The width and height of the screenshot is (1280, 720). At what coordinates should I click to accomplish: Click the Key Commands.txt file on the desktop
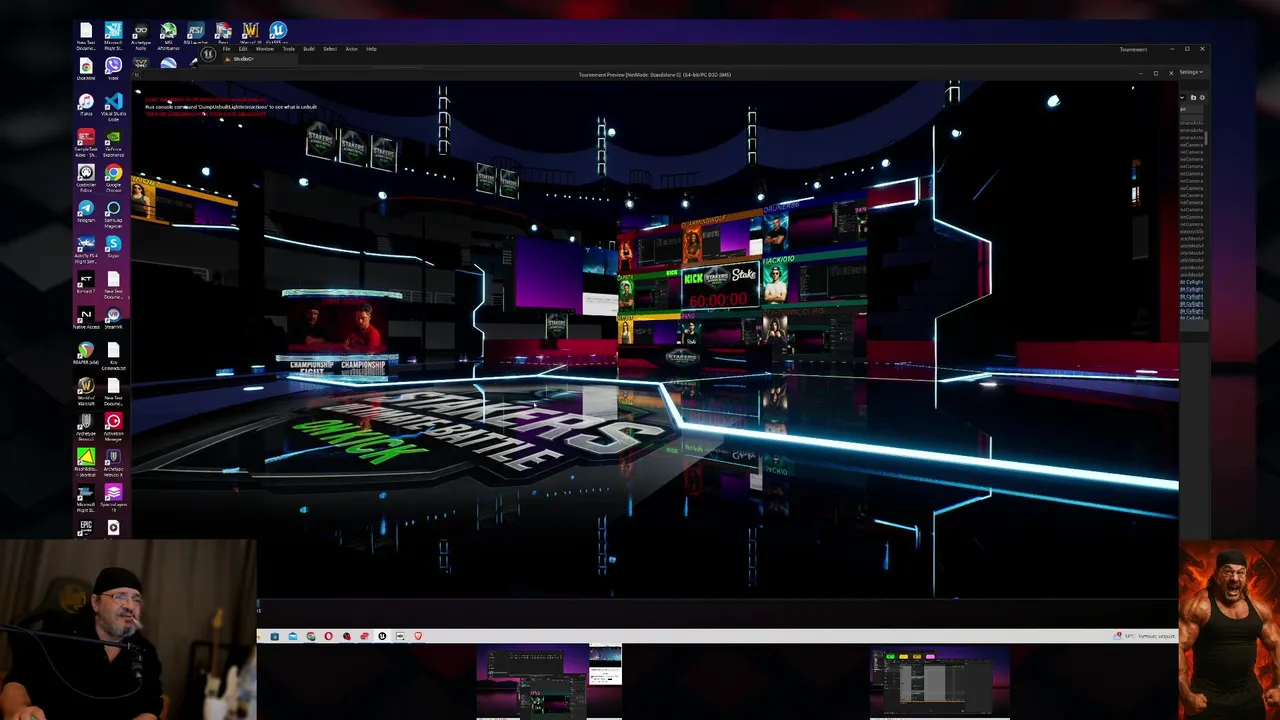[x=113, y=355]
